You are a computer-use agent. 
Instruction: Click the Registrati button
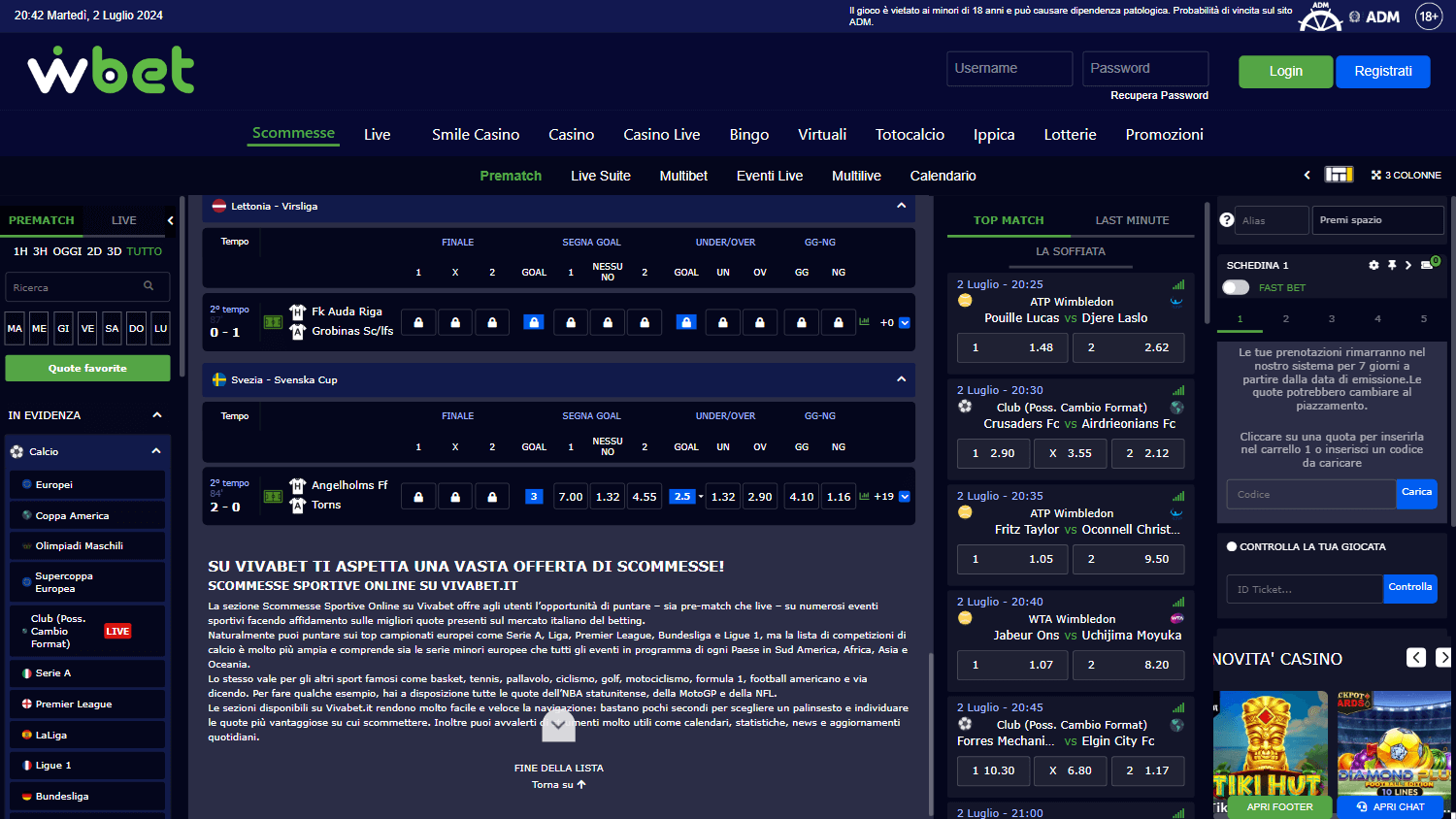[x=1383, y=72]
